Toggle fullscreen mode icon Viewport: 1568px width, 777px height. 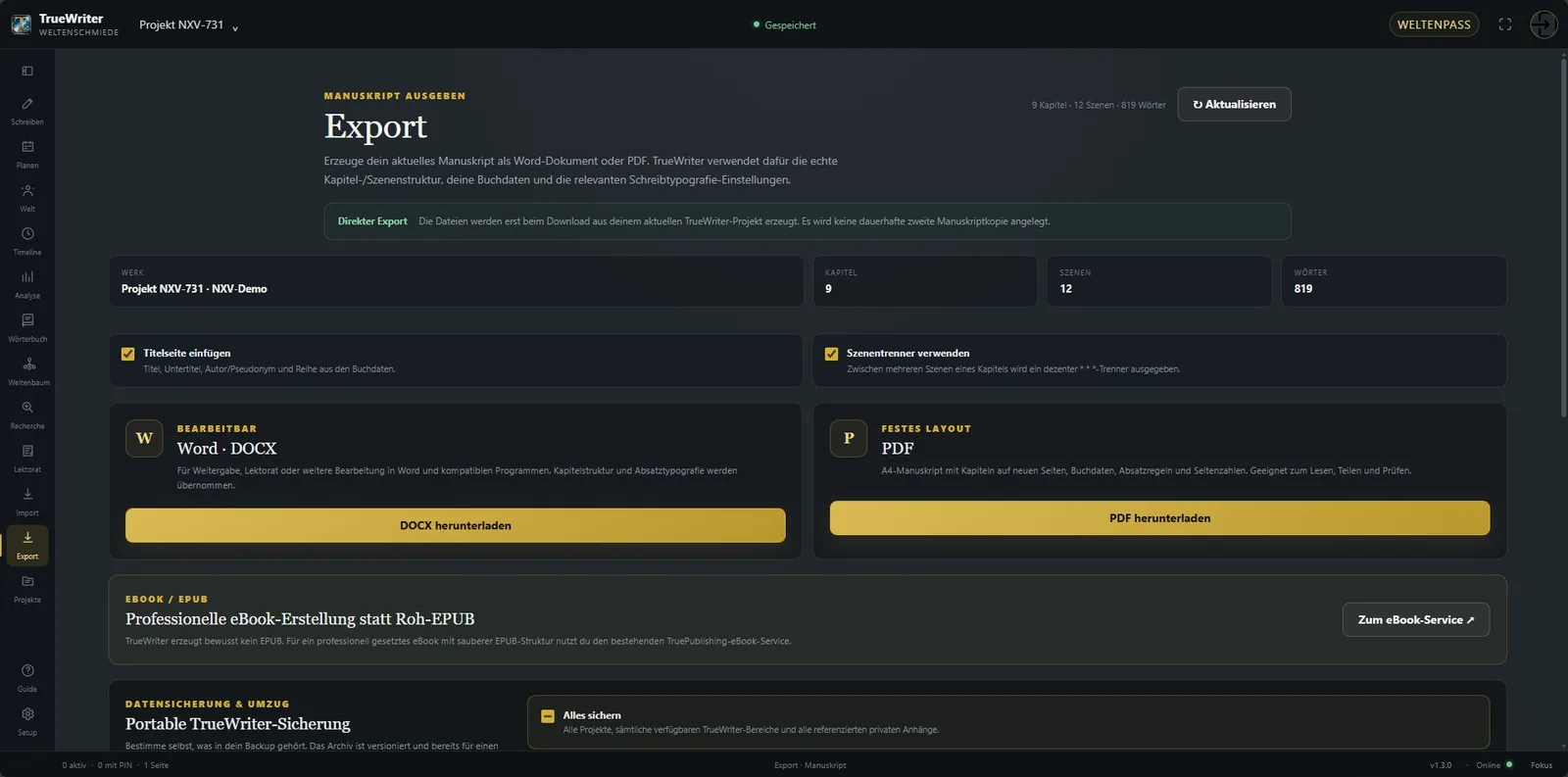tap(1505, 24)
